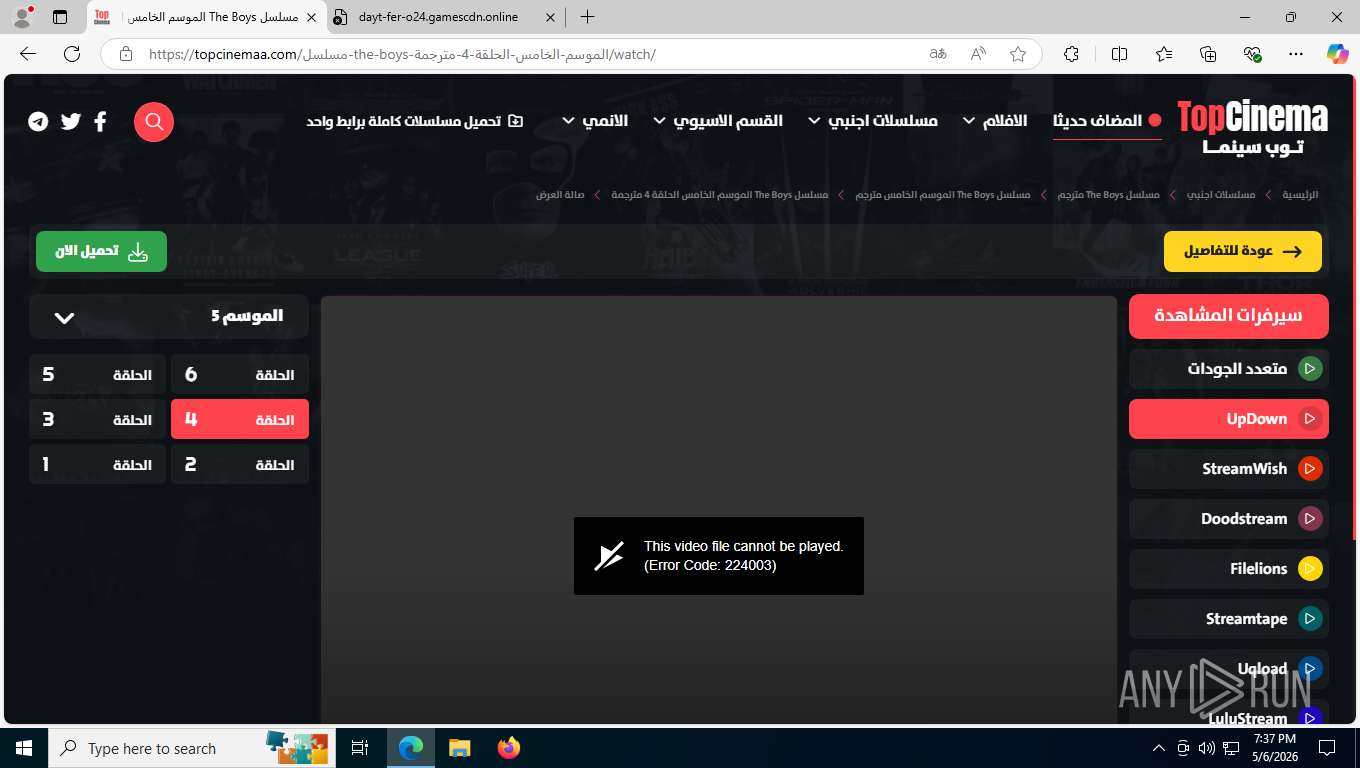Select the Streamtape server
The image size is (1360, 768).
(1229, 619)
